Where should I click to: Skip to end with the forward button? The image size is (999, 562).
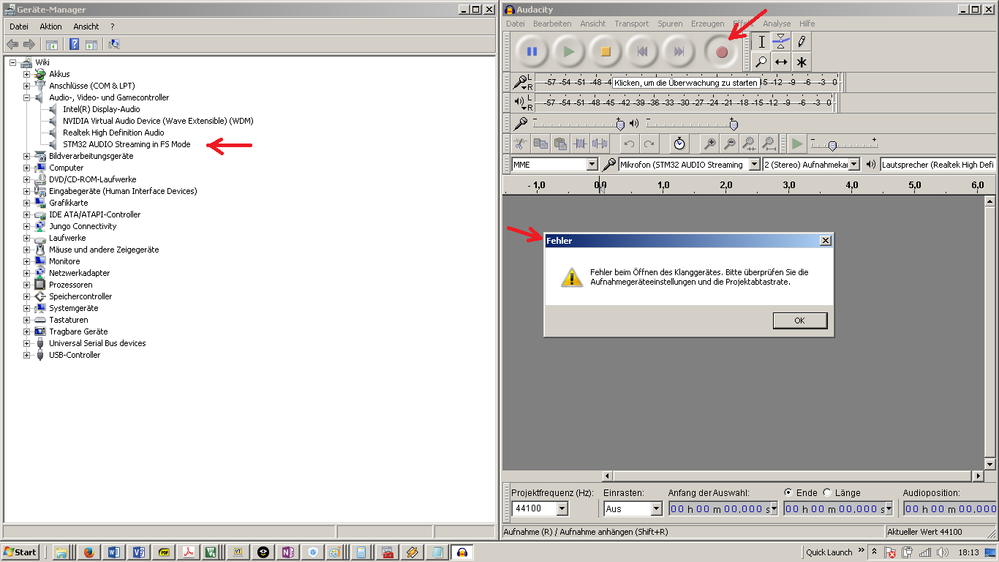point(679,52)
